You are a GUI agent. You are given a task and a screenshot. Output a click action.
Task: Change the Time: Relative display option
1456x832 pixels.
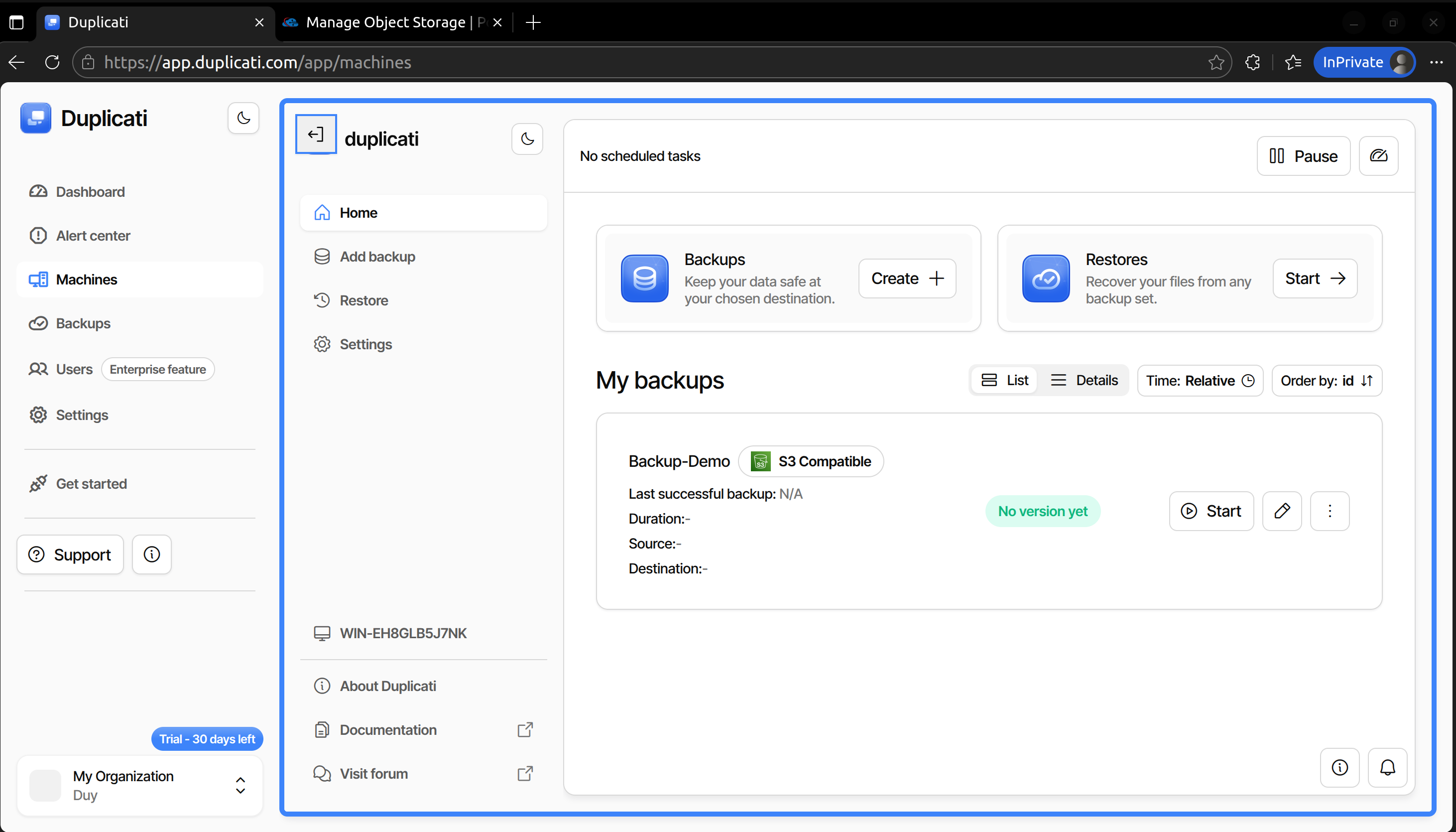1199,381
